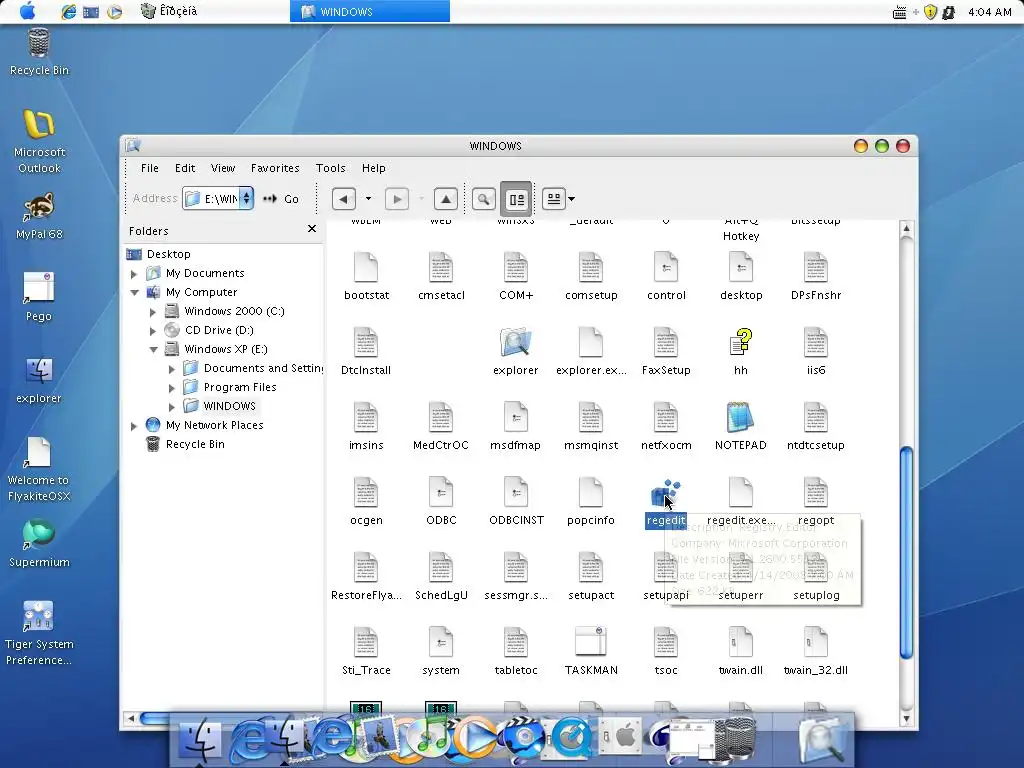
Task: Select the TASKMAN file icon
Action: [x=590, y=644]
